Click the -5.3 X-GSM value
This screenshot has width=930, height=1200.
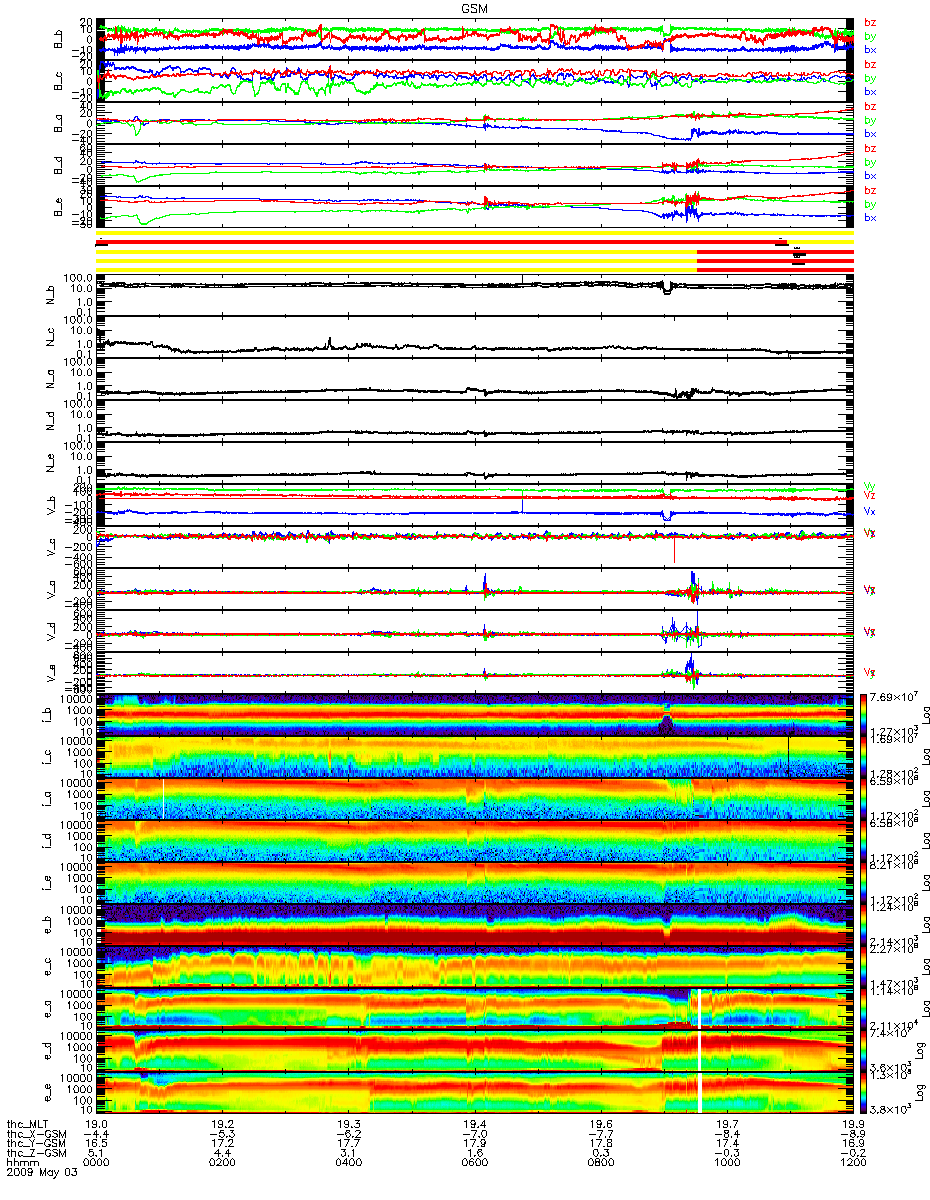coord(221,1133)
